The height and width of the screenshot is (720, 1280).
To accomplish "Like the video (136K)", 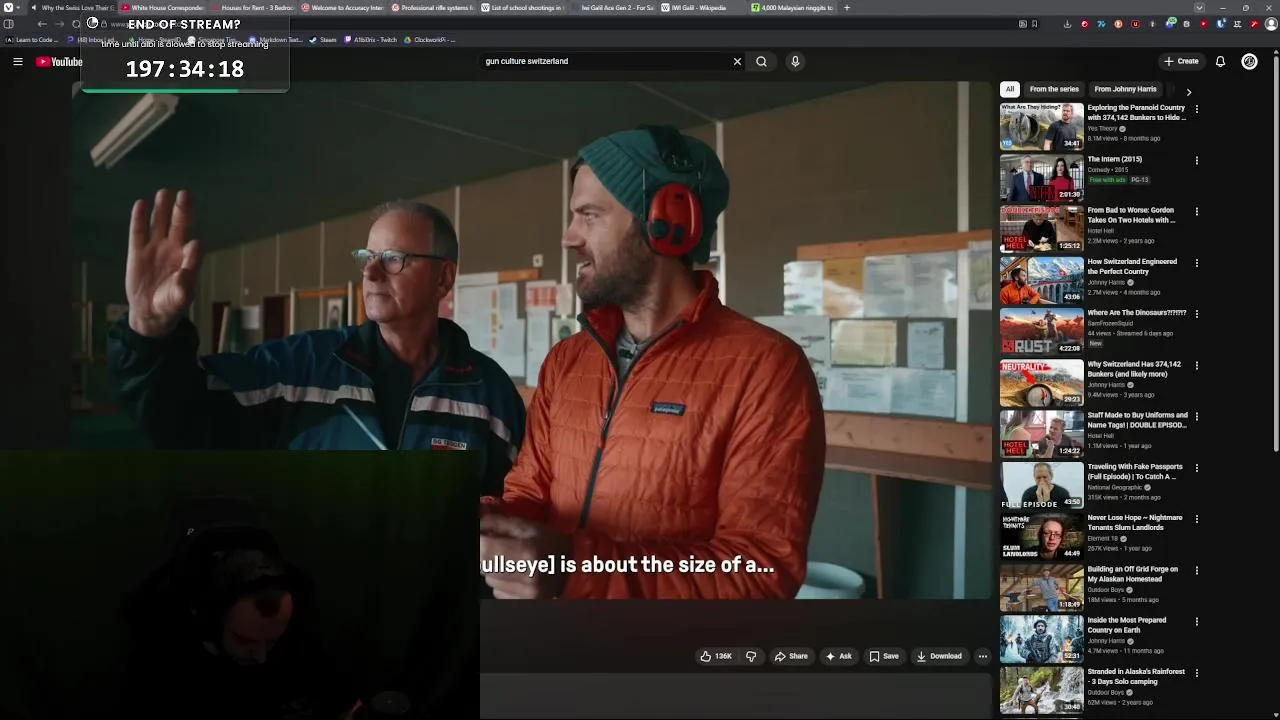I will tap(716, 656).
